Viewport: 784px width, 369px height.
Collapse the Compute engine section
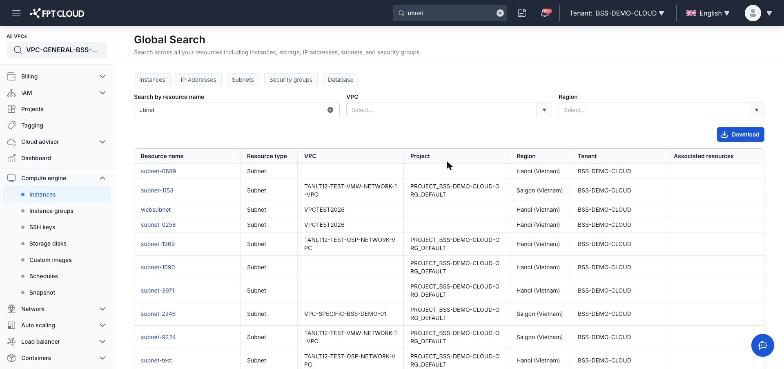point(102,178)
